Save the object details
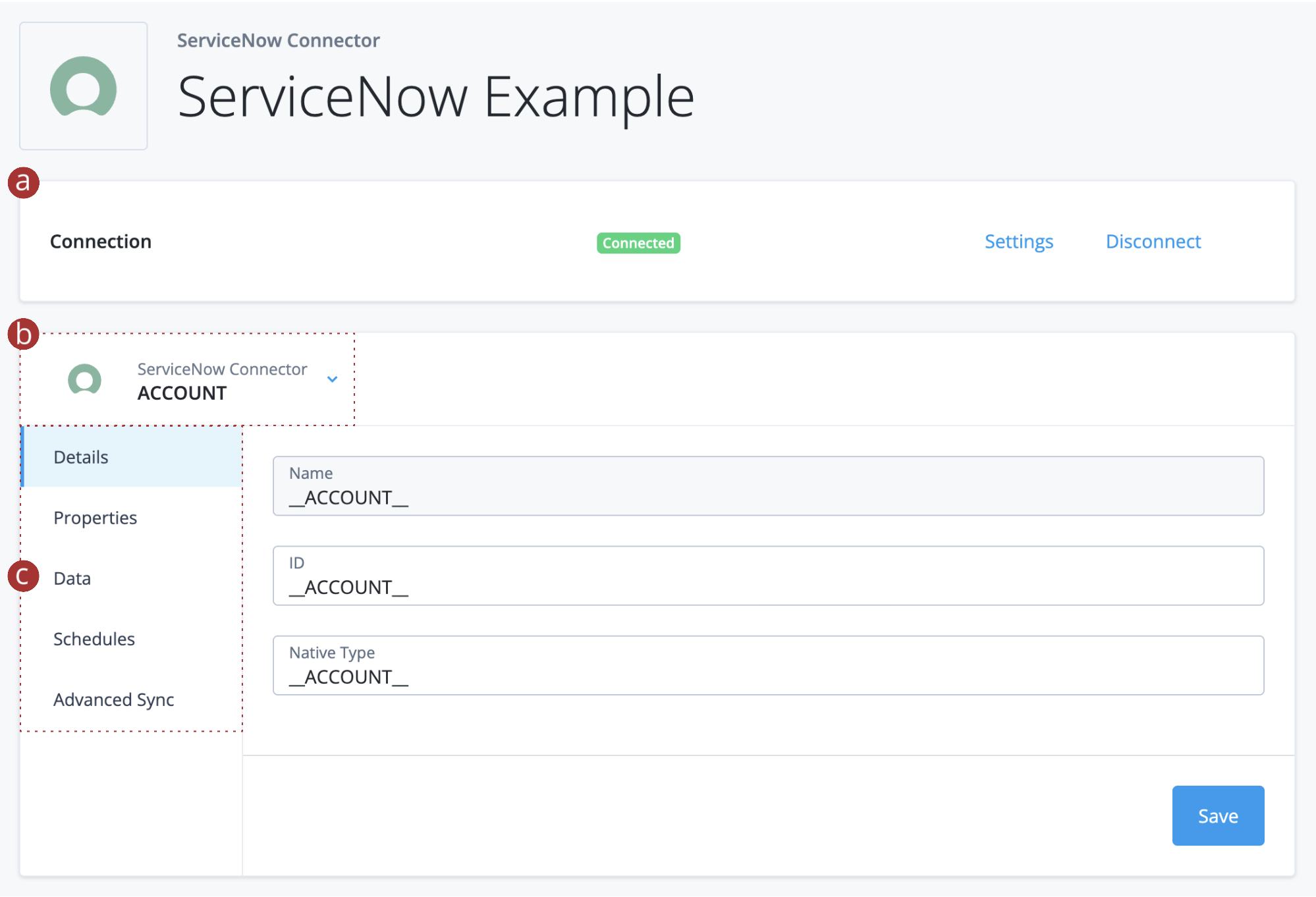1316x897 pixels. point(1218,815)
